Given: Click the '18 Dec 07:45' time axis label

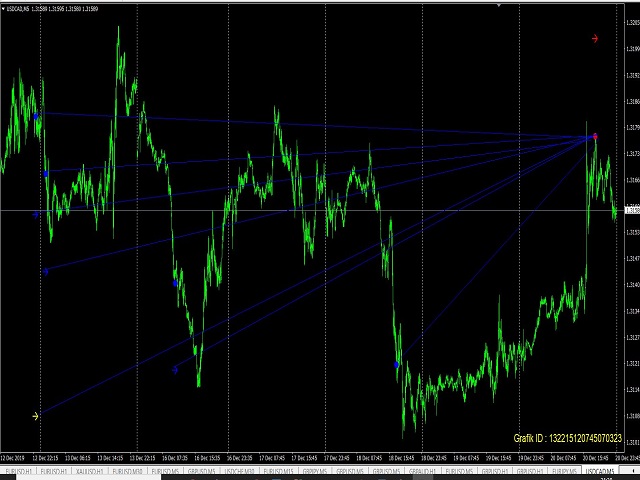Looking at the screenshot, I should pyautogui.click(x=369, y=458).
